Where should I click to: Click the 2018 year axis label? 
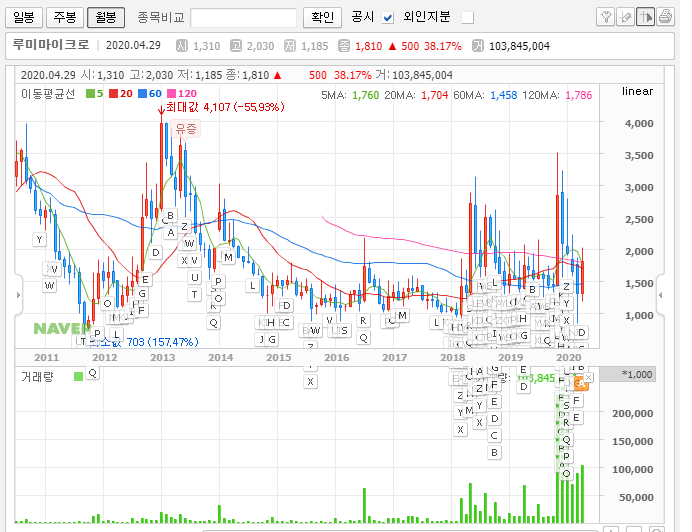click(452, 357)
